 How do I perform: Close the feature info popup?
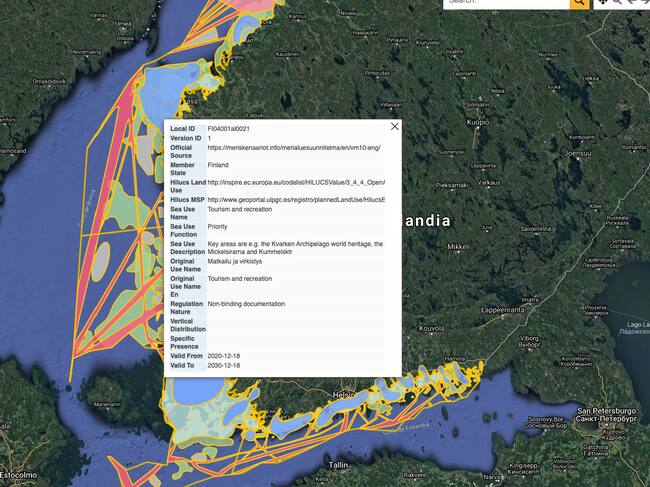pyautogui.click(x=394, y=127)
